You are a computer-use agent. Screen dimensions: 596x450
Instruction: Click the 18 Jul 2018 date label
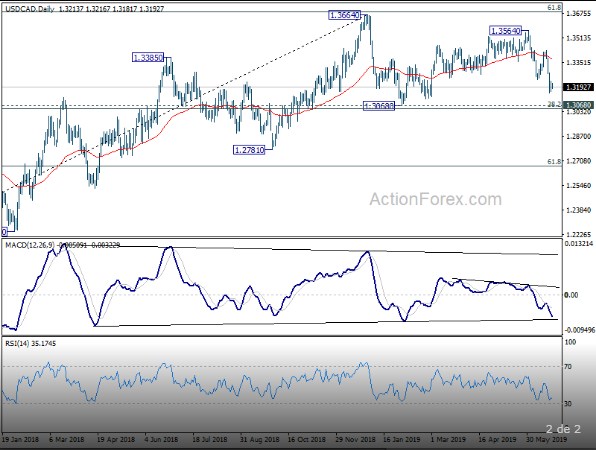coord(210,439)
